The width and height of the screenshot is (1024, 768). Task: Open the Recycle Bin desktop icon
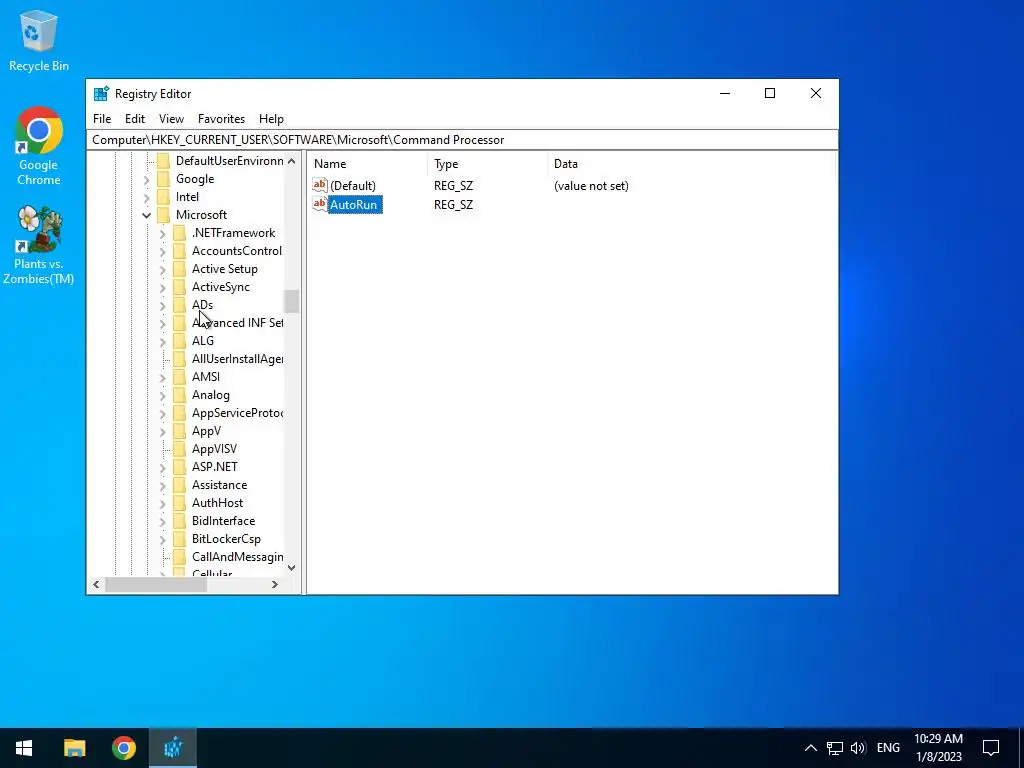(39, 41)
